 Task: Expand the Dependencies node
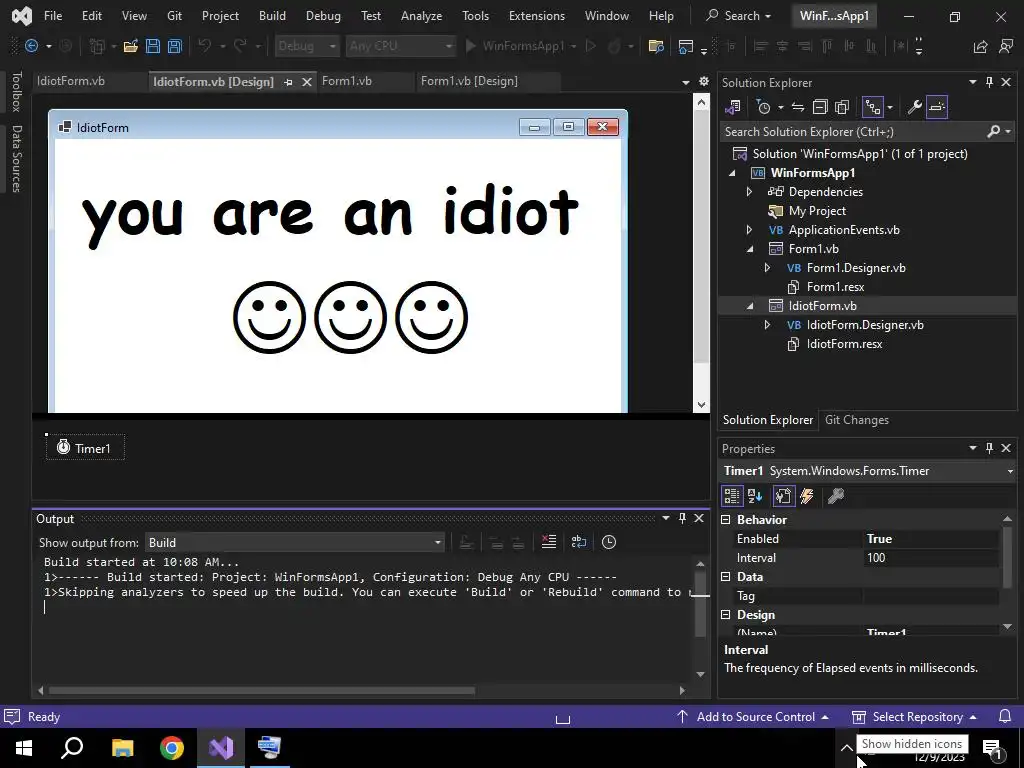749,192
